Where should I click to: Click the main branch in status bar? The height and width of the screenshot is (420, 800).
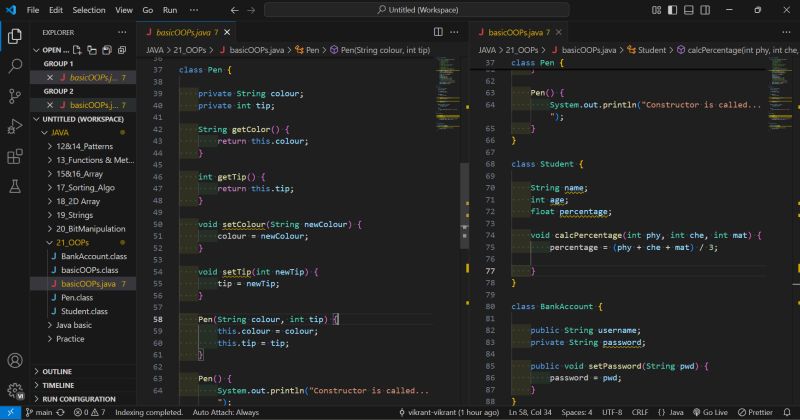click(x=39, y=412)
